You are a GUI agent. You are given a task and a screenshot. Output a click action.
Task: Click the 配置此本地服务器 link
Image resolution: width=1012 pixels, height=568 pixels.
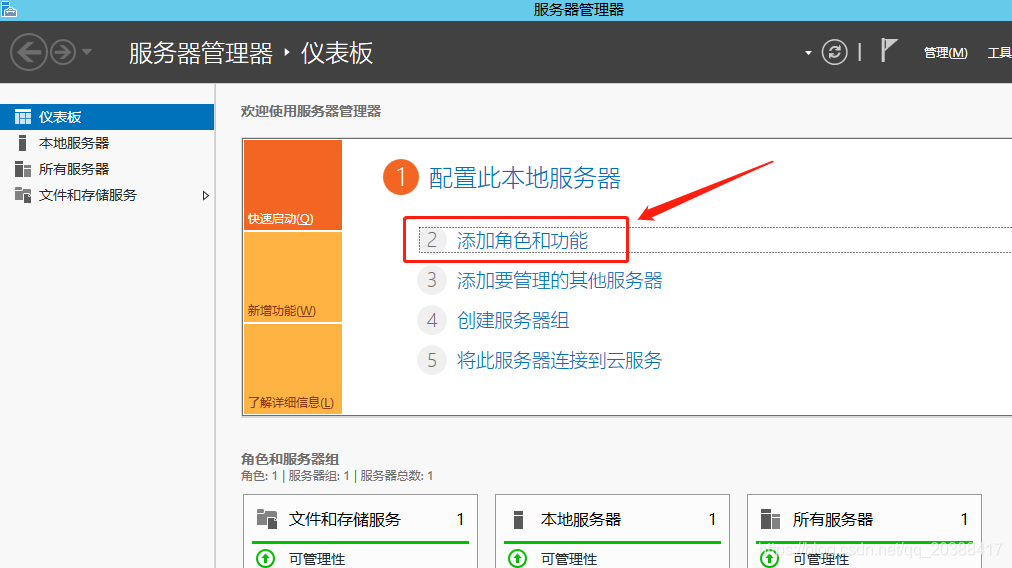click(525, 178)
